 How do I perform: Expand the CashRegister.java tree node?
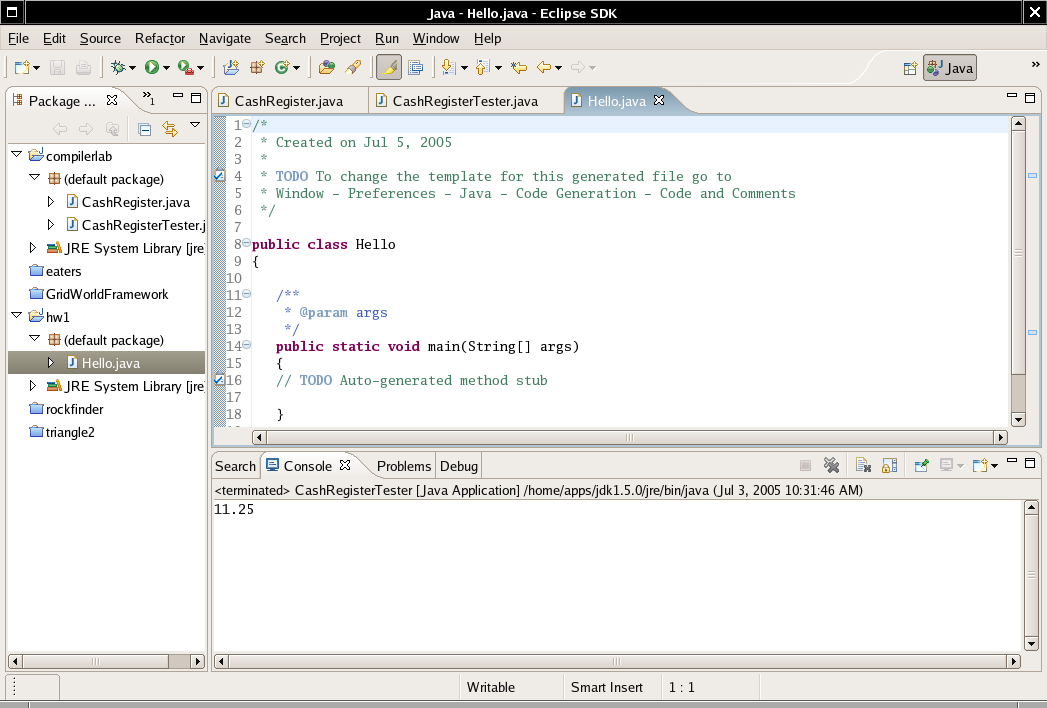(x=52, y=202)
